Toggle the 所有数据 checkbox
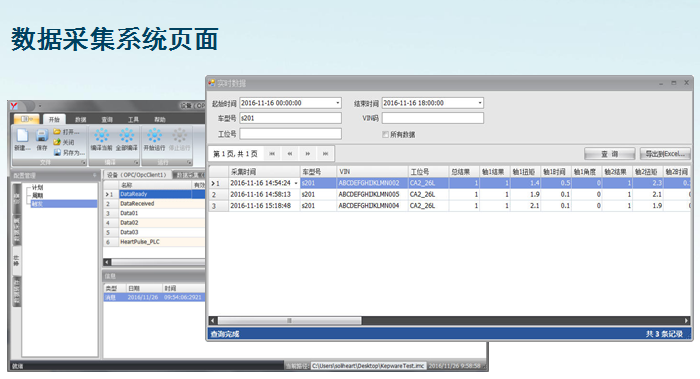The height and width of the screenshot is (379, 700). [385, 134]
